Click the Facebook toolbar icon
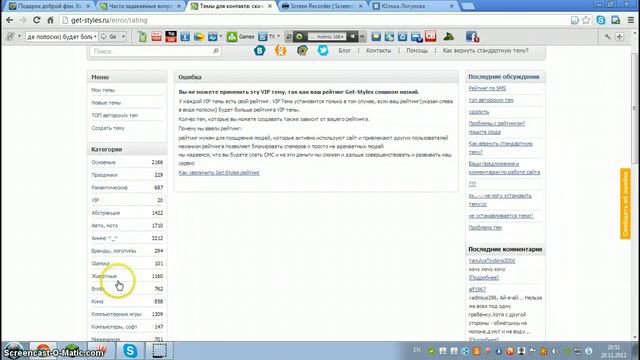The width and height of the screenshot is (640, 360). point(472,37)
